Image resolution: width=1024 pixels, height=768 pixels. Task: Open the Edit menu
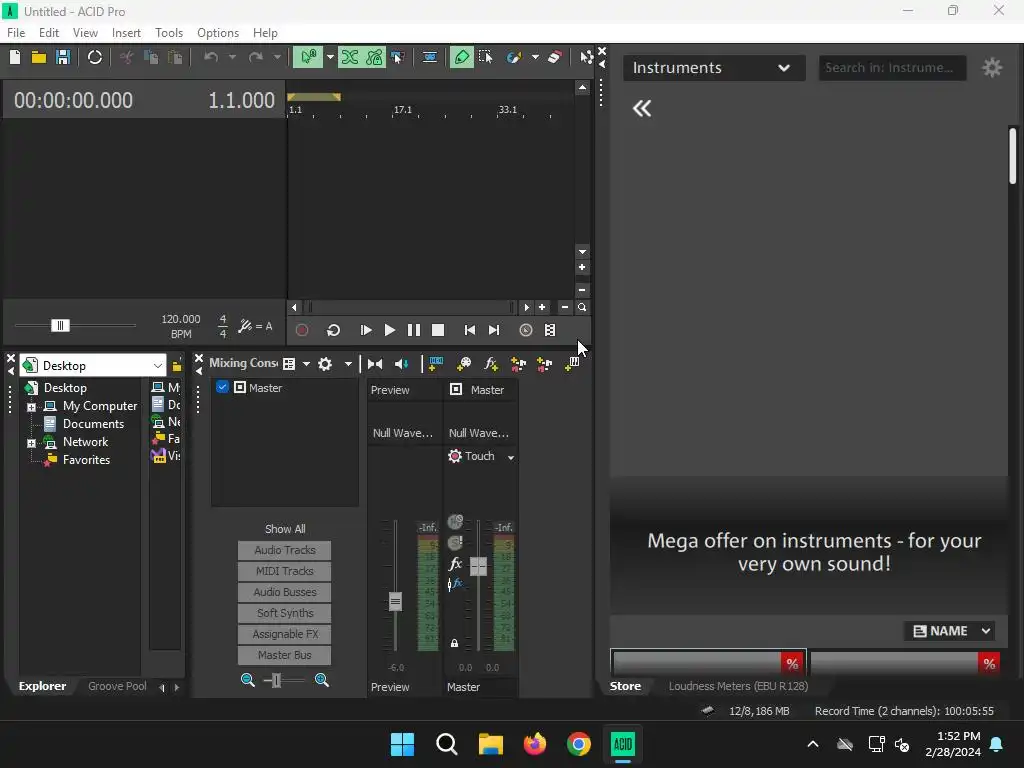click(49, 33)
